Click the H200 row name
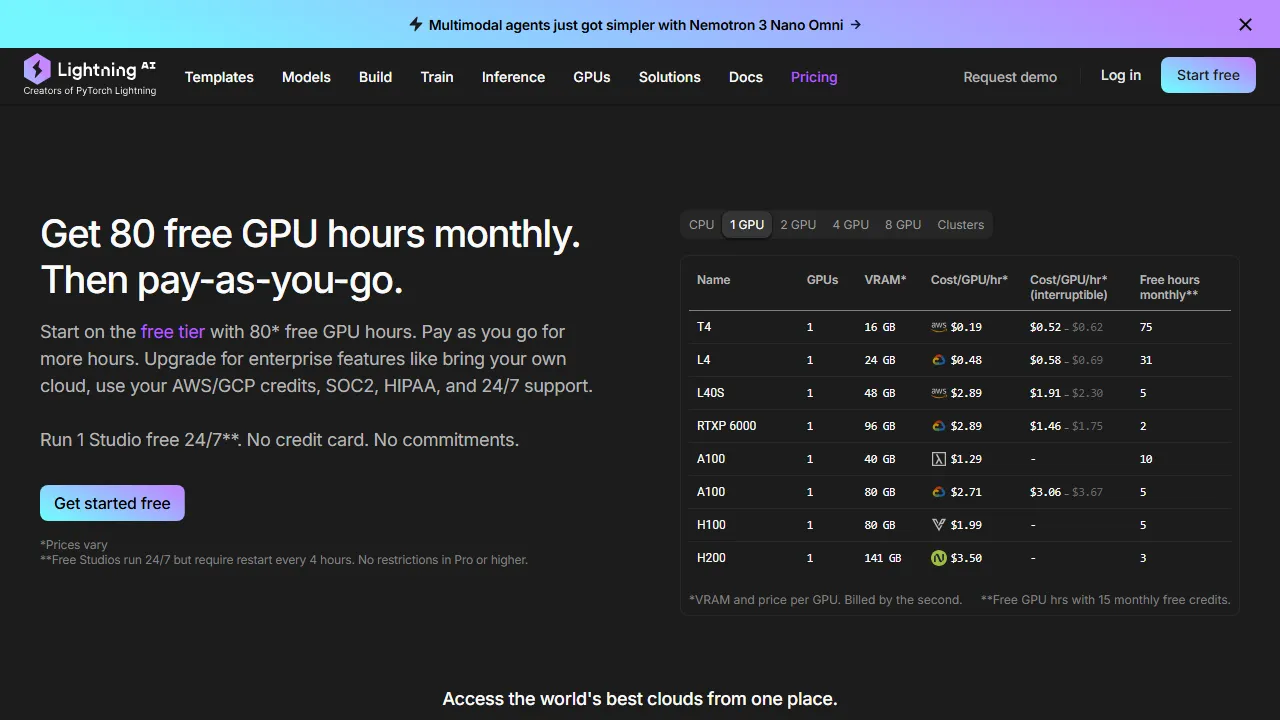 (x=711, y=558)
